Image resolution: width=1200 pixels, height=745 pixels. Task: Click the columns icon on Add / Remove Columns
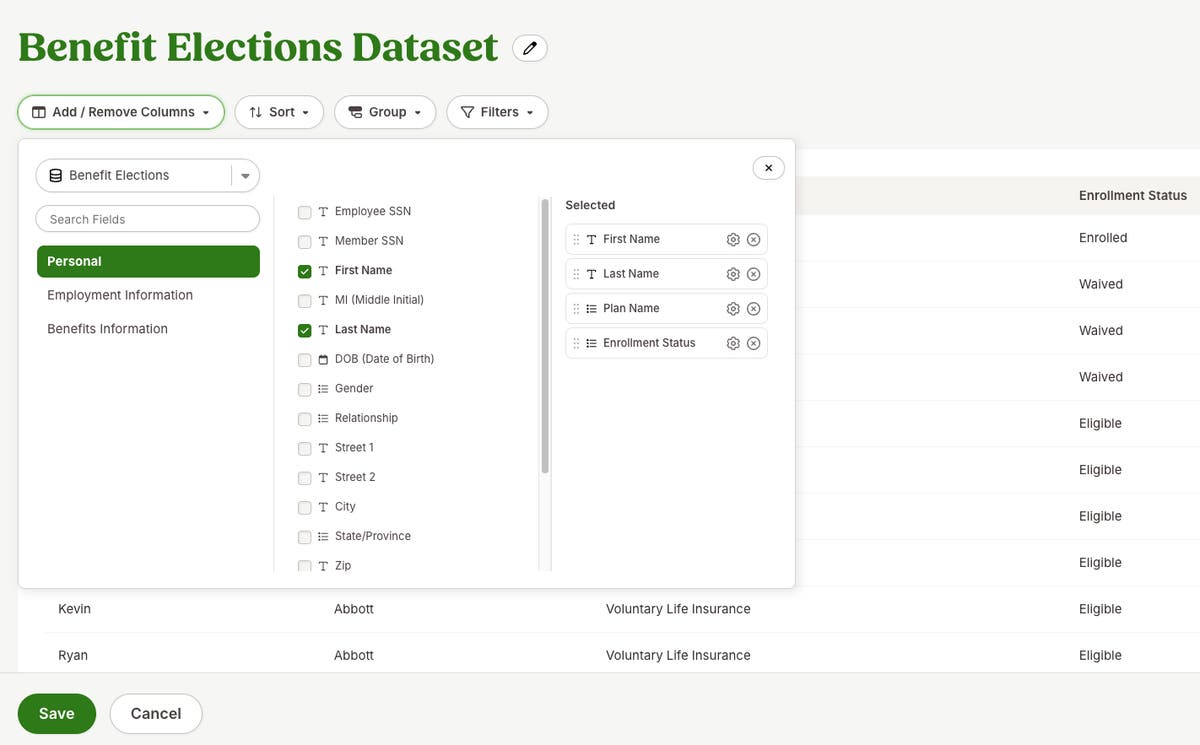(x=38, y=112)
